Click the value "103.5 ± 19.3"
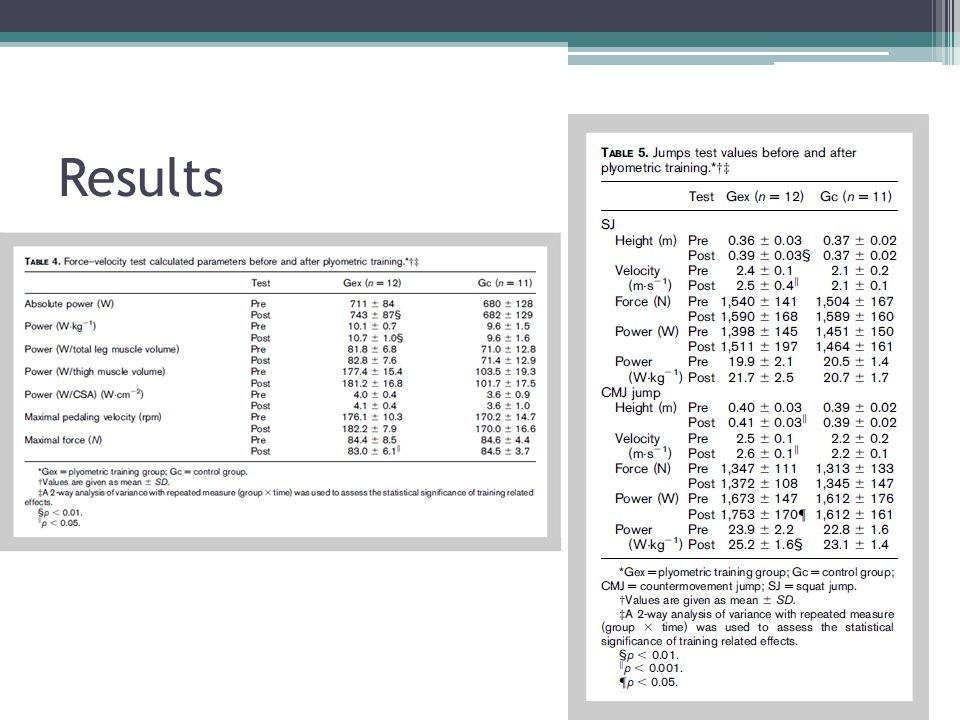This screenshot has height=720, width=960. (x=506, y=372)
